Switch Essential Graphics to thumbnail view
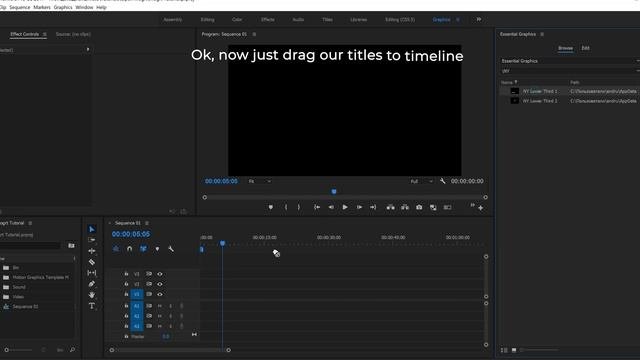Image resolution: width=640 pixels, height=360 pixels. coord(514,350)
